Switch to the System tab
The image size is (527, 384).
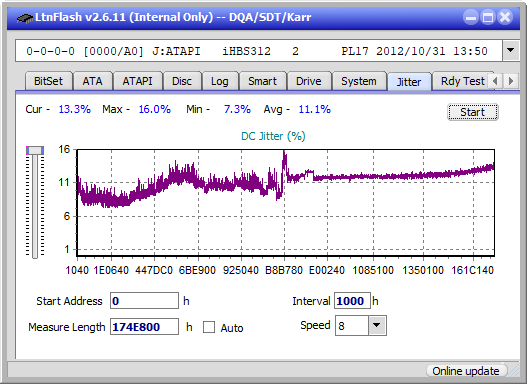[359, 81]
